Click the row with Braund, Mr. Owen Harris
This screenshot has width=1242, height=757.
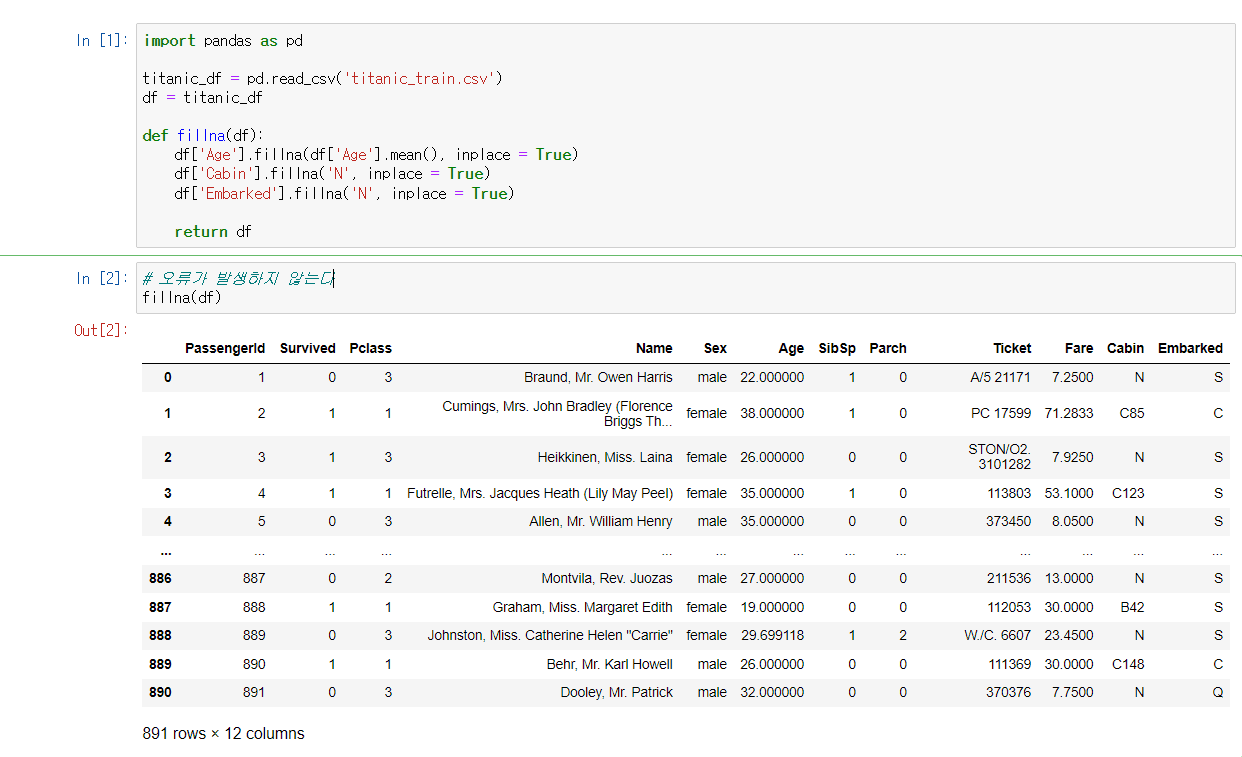(x=598, y=378)
